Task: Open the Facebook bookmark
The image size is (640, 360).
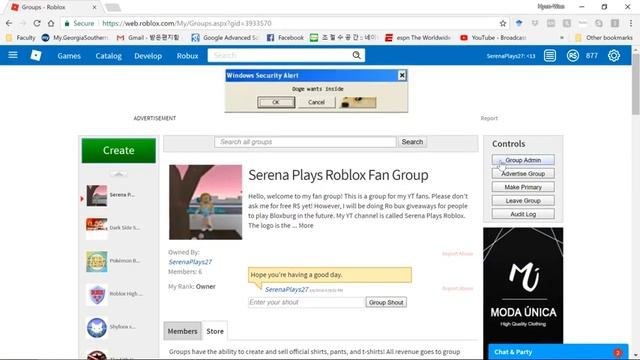Action: pos(285,38)
